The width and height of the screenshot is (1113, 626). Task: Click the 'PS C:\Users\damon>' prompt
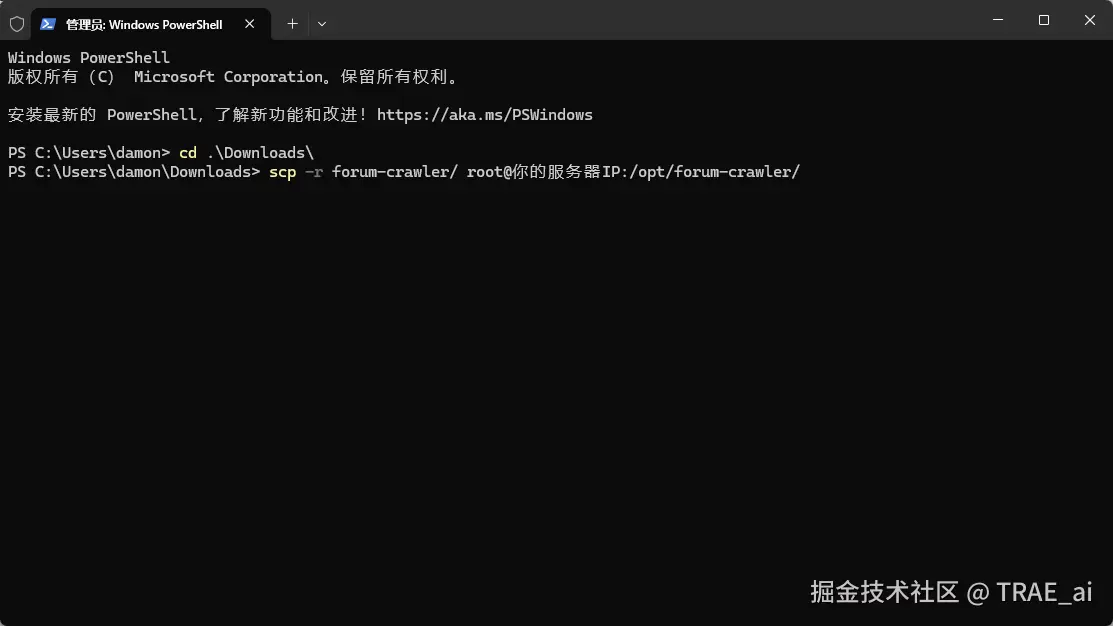89,153
